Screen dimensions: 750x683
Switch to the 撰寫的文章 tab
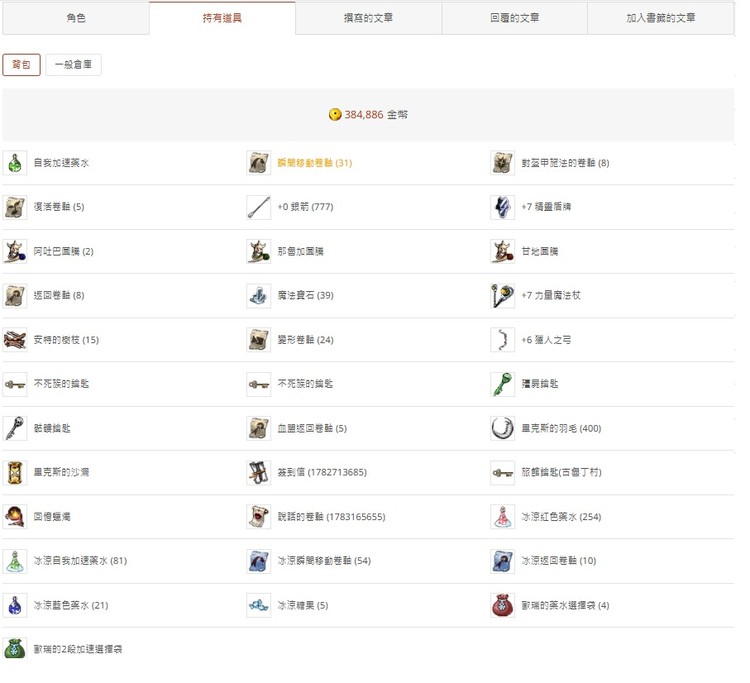click(368, 18)
